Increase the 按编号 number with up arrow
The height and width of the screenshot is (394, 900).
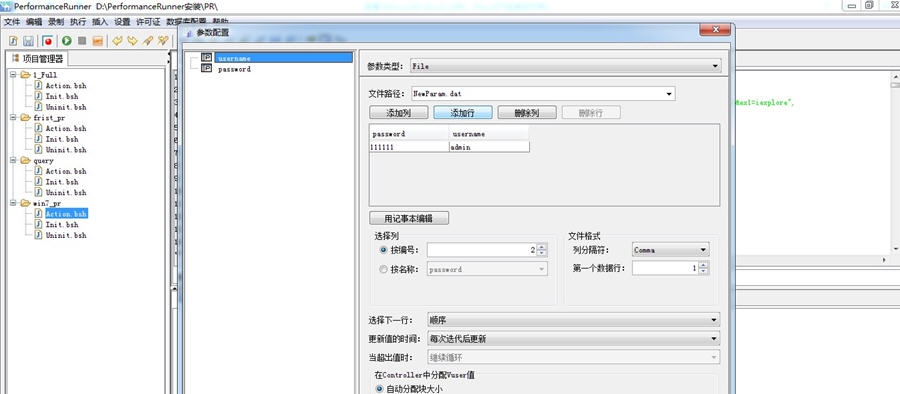click(542, 246)
